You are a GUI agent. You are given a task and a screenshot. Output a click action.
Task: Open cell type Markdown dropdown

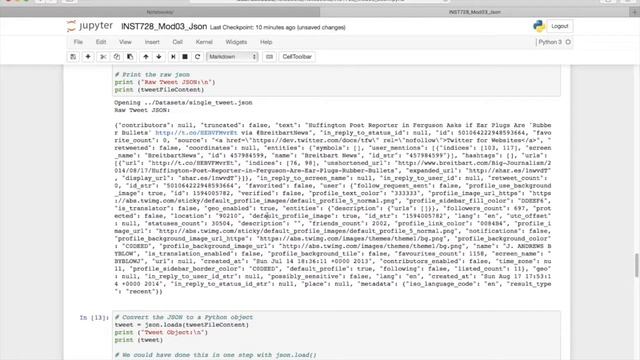point(232,57)
